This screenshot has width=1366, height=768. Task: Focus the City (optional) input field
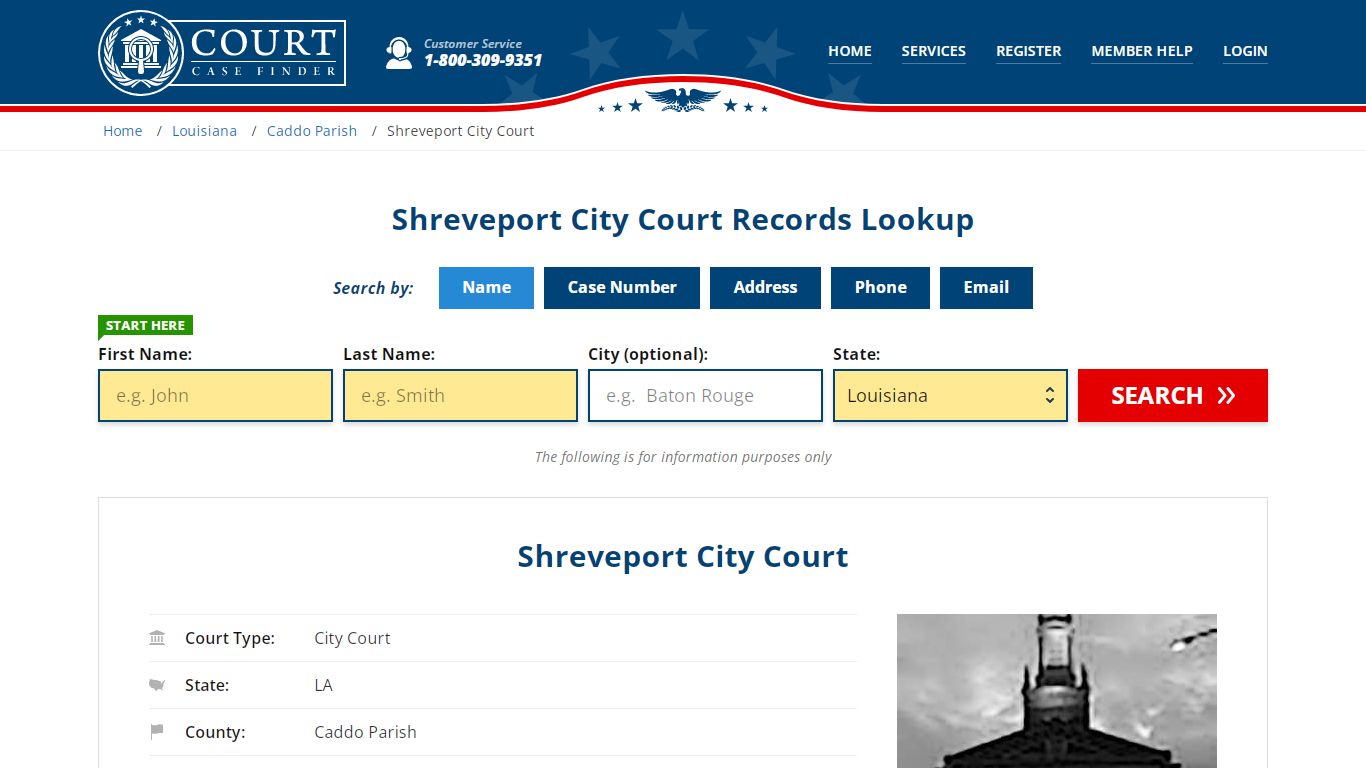[705, 395]
